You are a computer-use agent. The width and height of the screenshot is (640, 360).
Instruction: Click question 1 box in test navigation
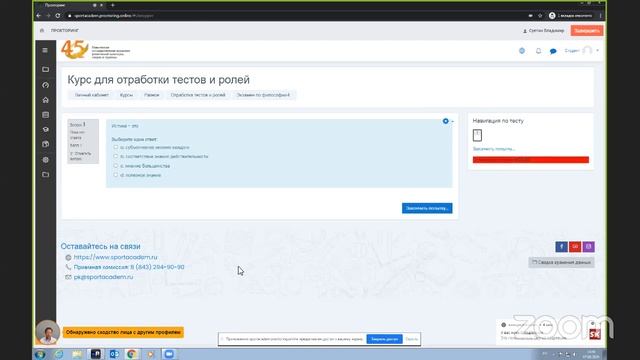coord(477,135)
